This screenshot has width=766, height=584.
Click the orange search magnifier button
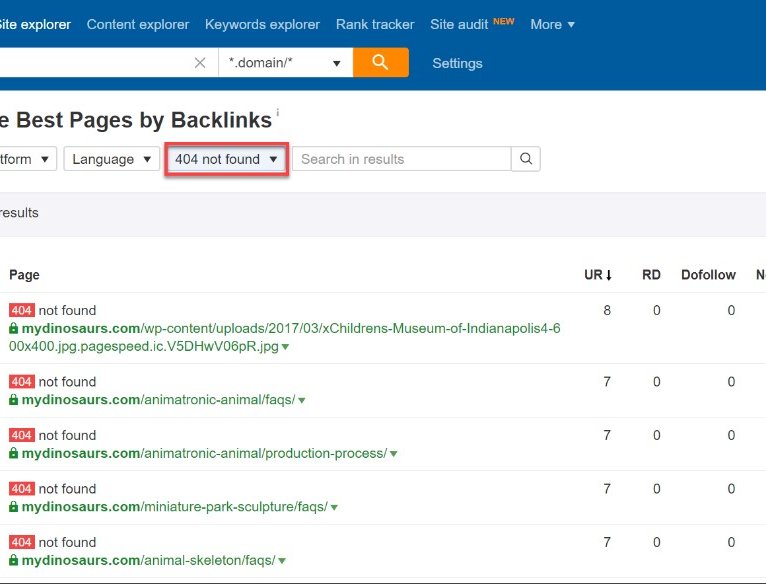(380, 63)
